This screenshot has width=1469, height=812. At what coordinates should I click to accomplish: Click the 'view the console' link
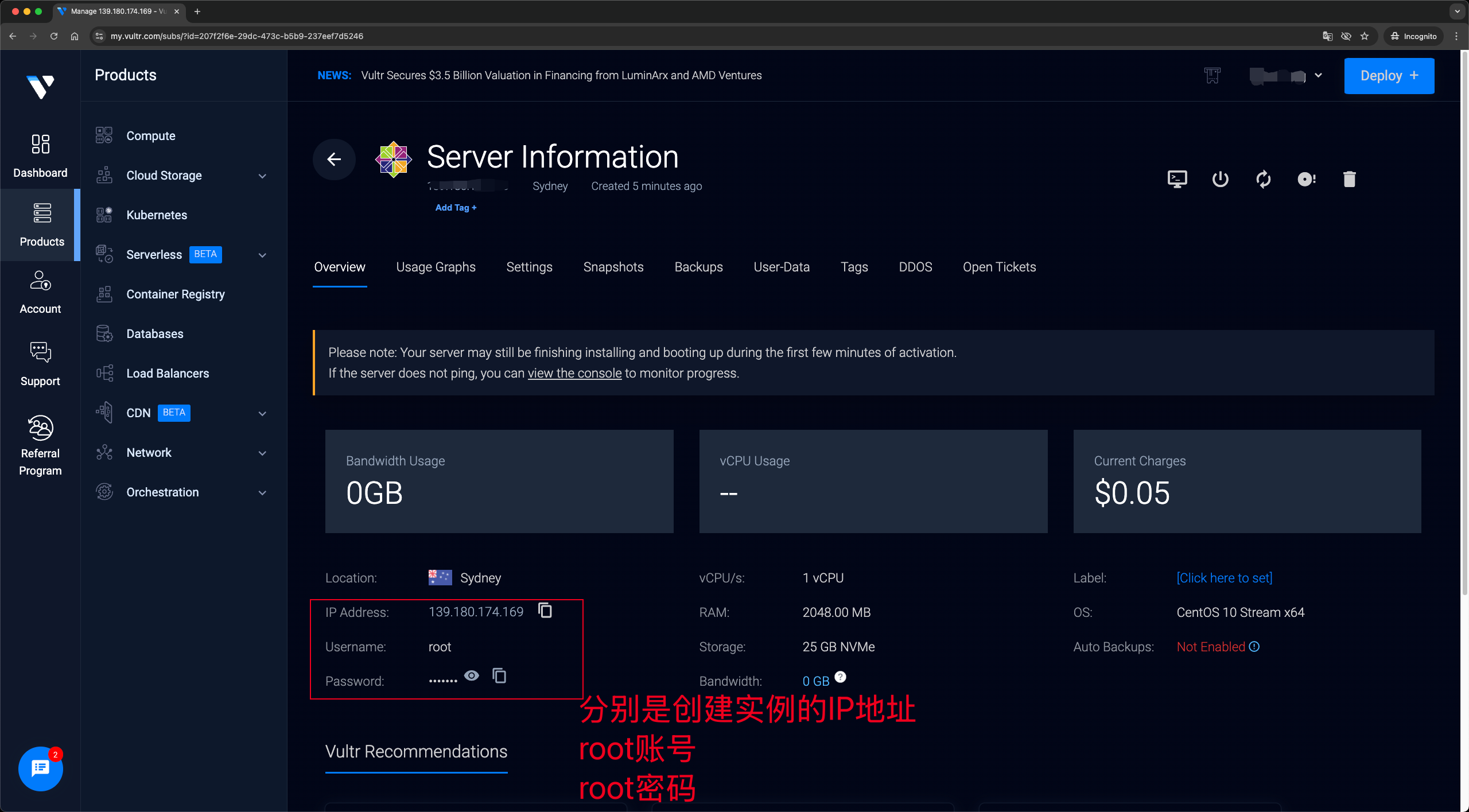tap(574, 373)
